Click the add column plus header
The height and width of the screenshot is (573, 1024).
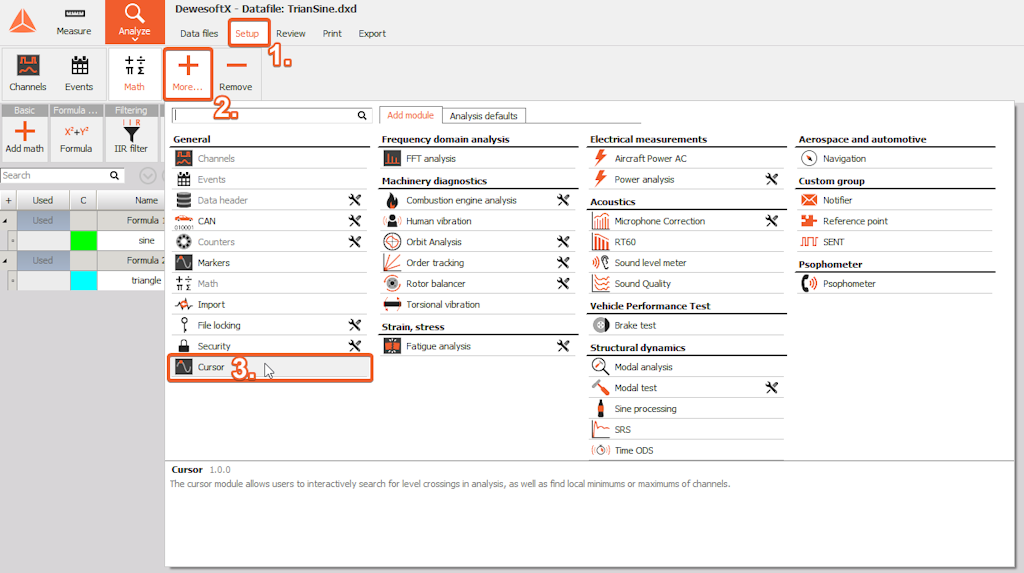[8, 201]
